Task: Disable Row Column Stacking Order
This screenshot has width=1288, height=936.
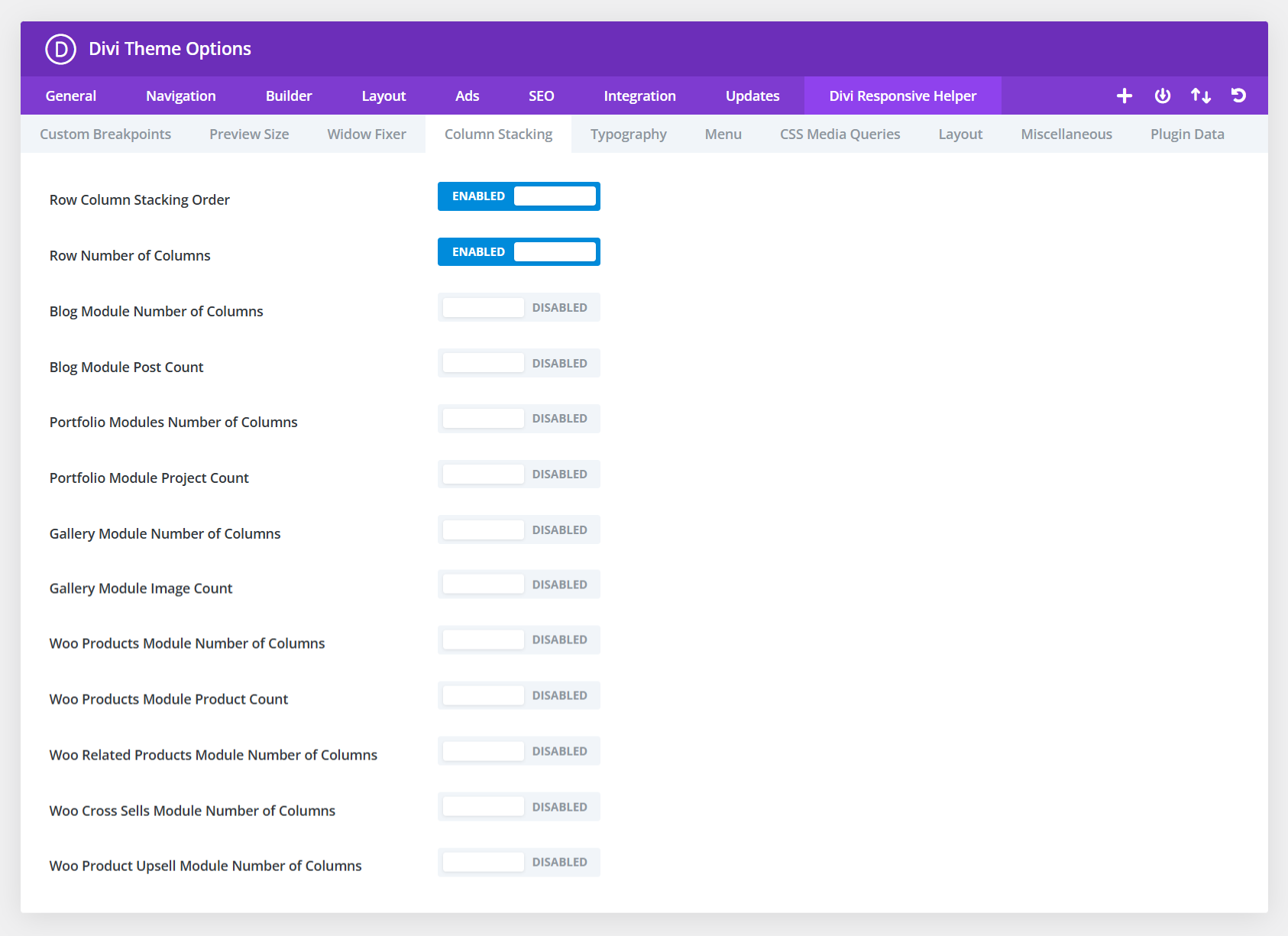Action: tap(518, 196)
